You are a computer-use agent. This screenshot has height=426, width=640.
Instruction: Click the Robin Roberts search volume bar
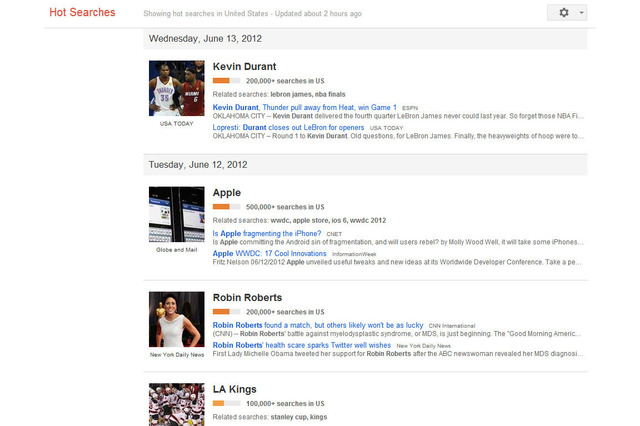click(227, 312)
